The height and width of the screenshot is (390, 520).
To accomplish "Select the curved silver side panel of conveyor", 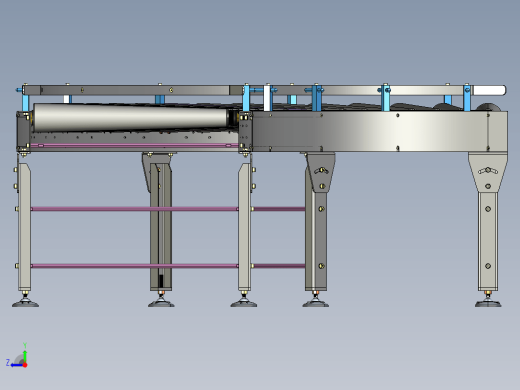I will click(x=380, y=131).
